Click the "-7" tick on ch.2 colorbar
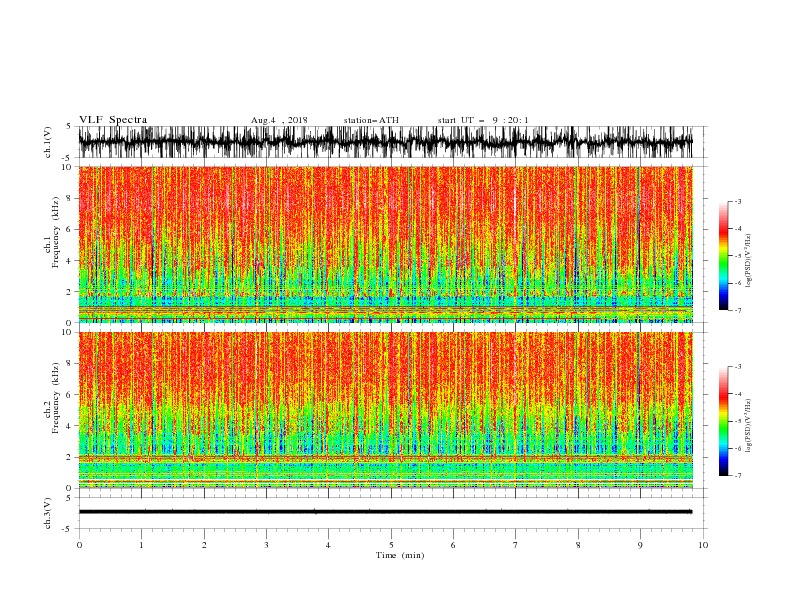This screenshot has width=792, height=612. pos(738,475)
